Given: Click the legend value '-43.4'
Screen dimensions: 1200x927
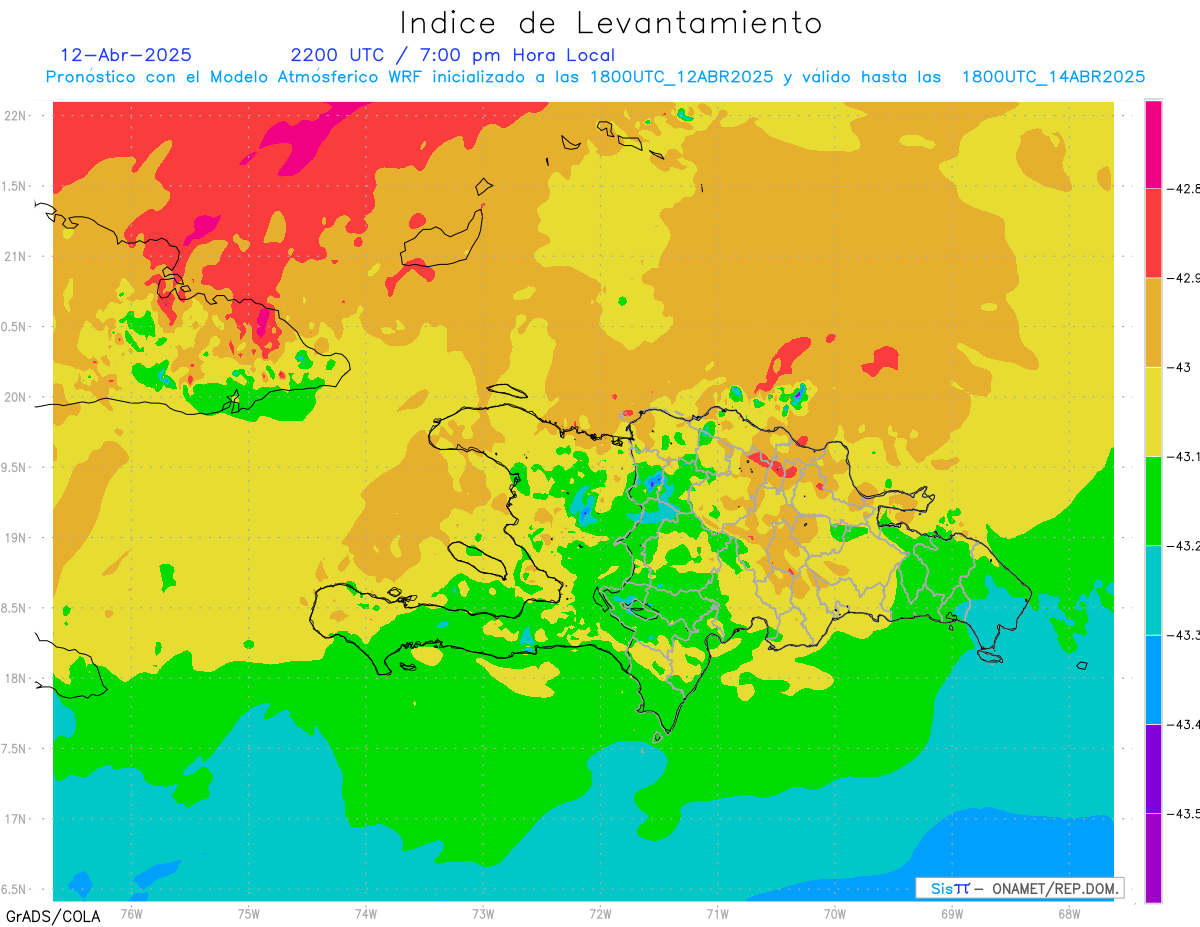Looking at the screenshot, I should tap(1182, 724).
